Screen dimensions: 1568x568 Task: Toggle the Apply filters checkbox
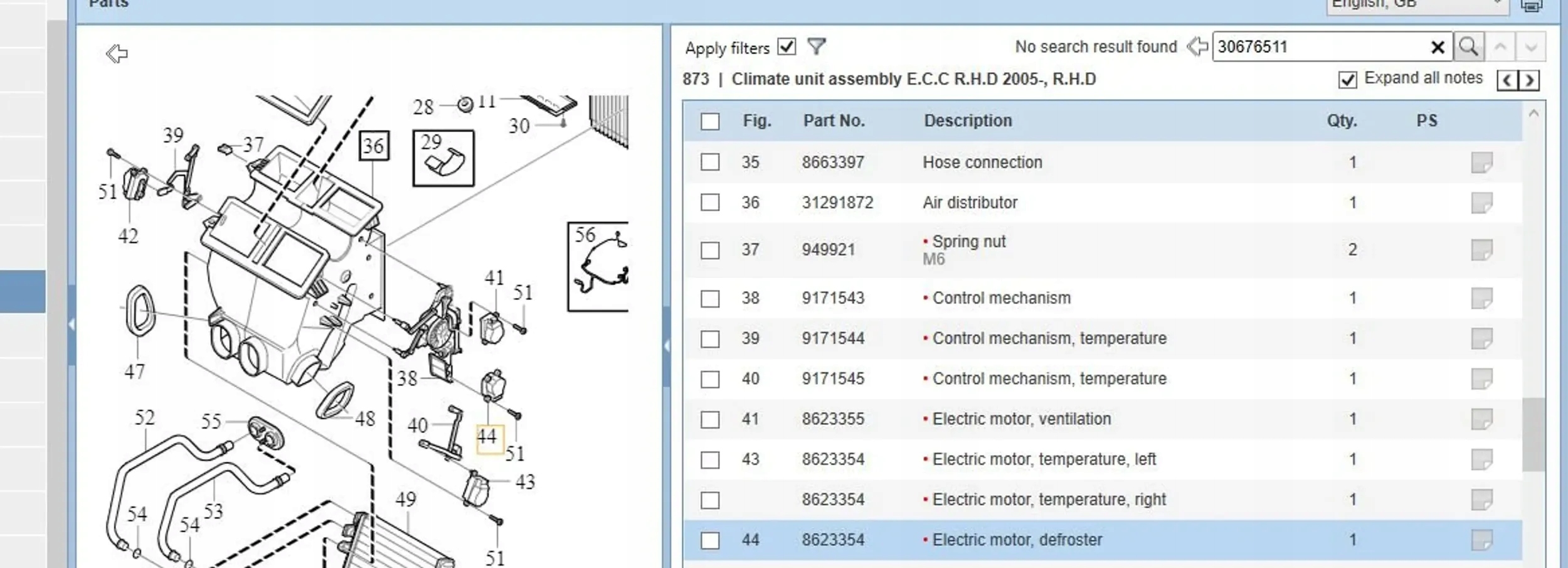[x=787, y=46]
